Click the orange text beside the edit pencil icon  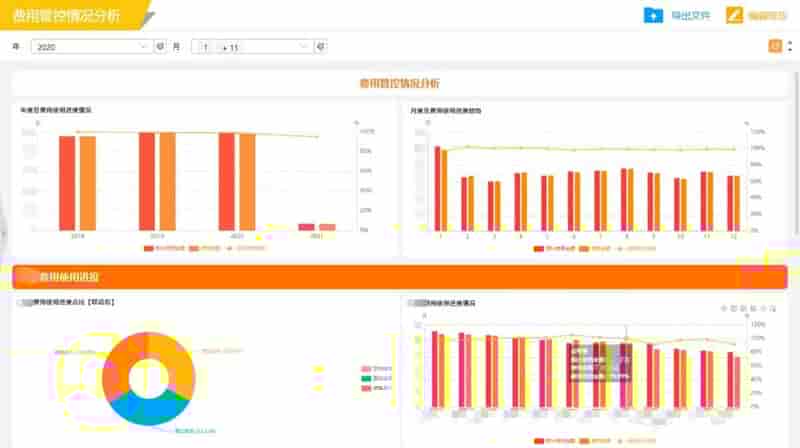767,15
